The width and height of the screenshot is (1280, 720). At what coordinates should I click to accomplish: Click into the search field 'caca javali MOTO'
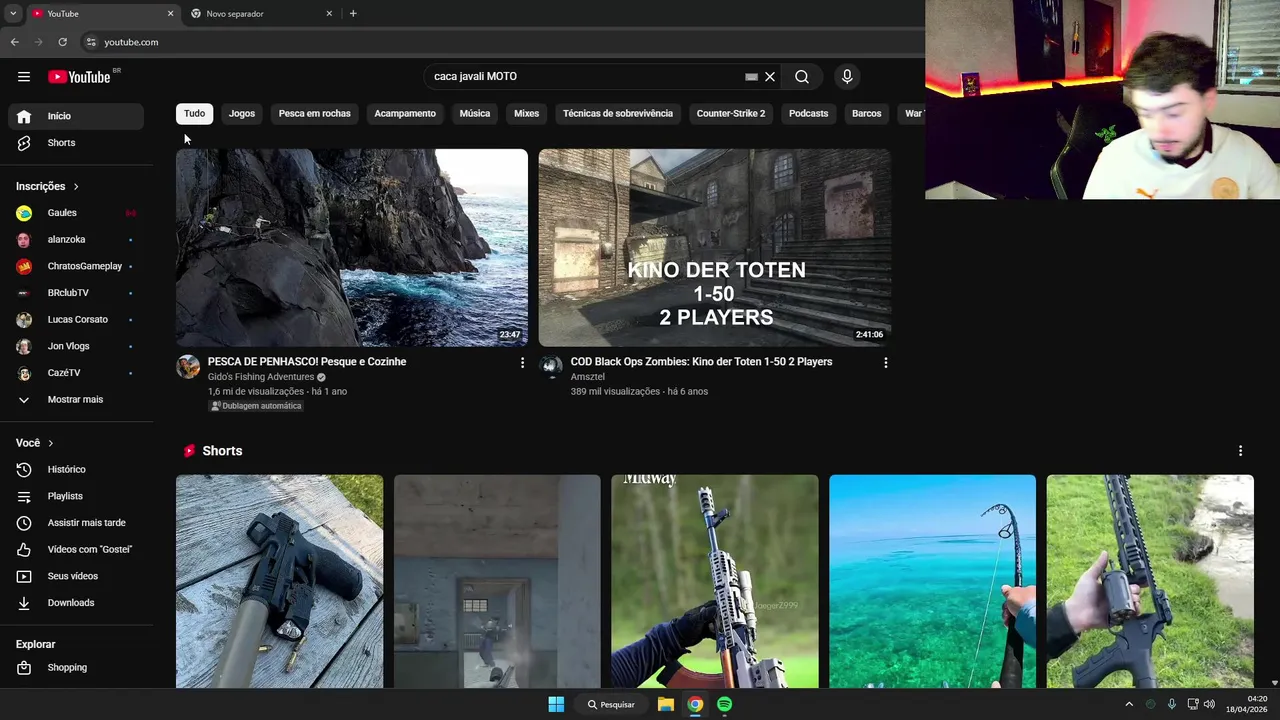tap(585, 77)
